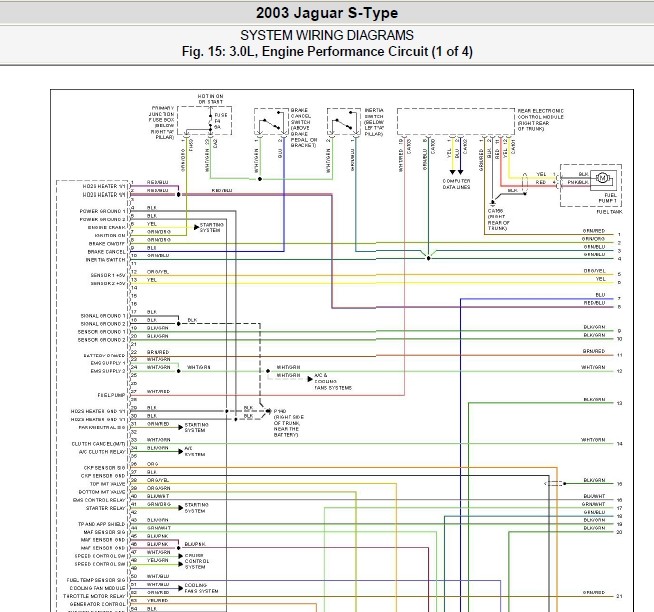Click the "POWER GROUND 1" pin label
This screenshot has width=654, height=612.
102,211
